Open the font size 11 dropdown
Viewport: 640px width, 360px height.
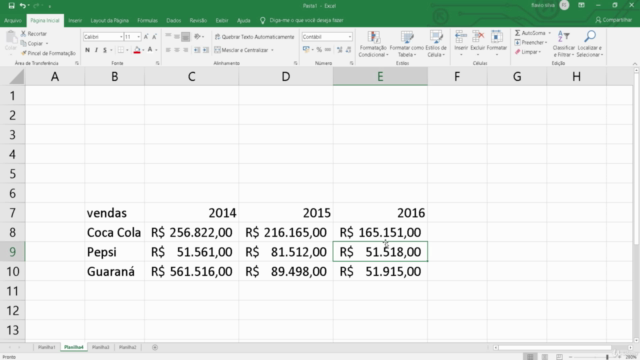139,37
